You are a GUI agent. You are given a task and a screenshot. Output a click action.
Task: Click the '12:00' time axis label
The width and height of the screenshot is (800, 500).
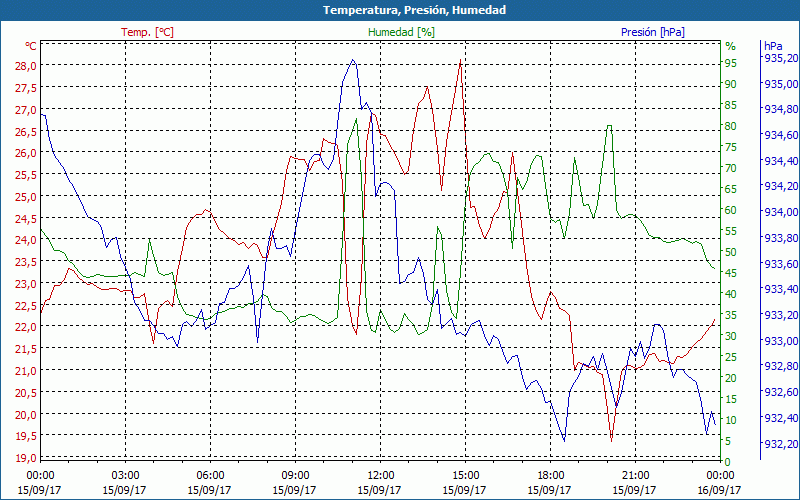(x=380, y=476)
